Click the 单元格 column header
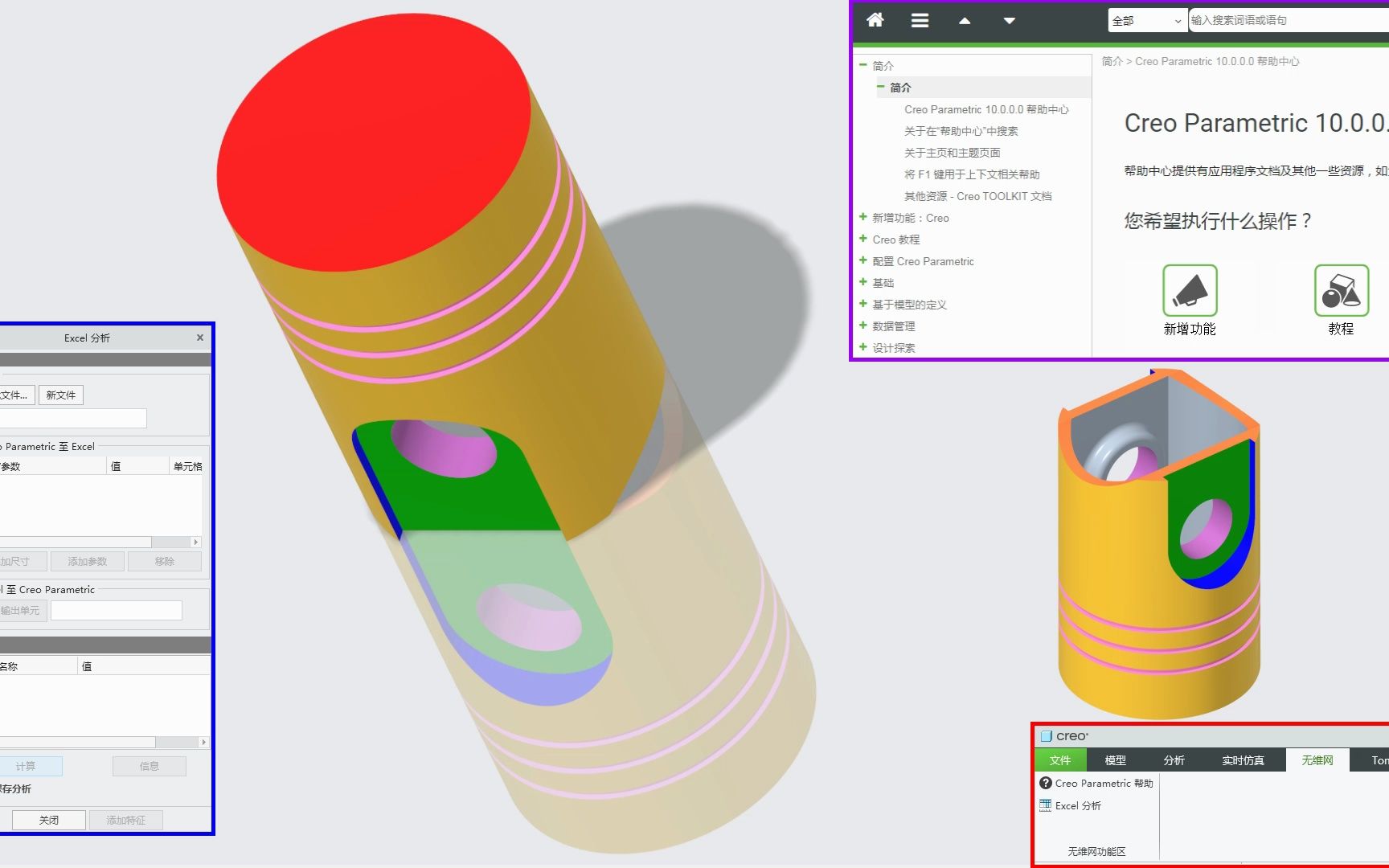Viewport: 1389px width, 868px height. (186, 466)
